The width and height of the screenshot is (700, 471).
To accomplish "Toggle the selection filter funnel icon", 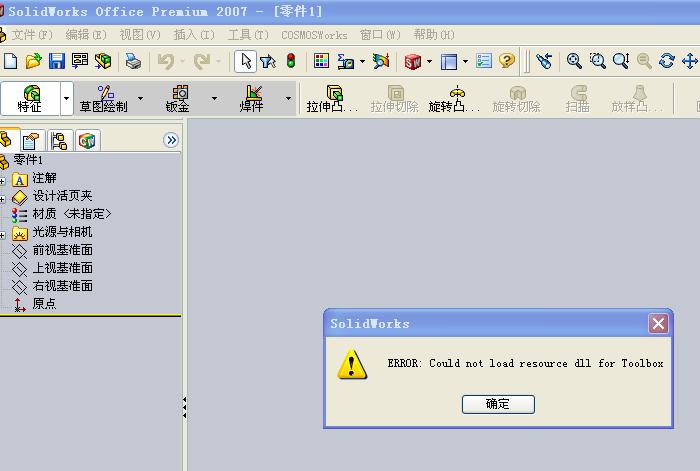I will point(268,61).
